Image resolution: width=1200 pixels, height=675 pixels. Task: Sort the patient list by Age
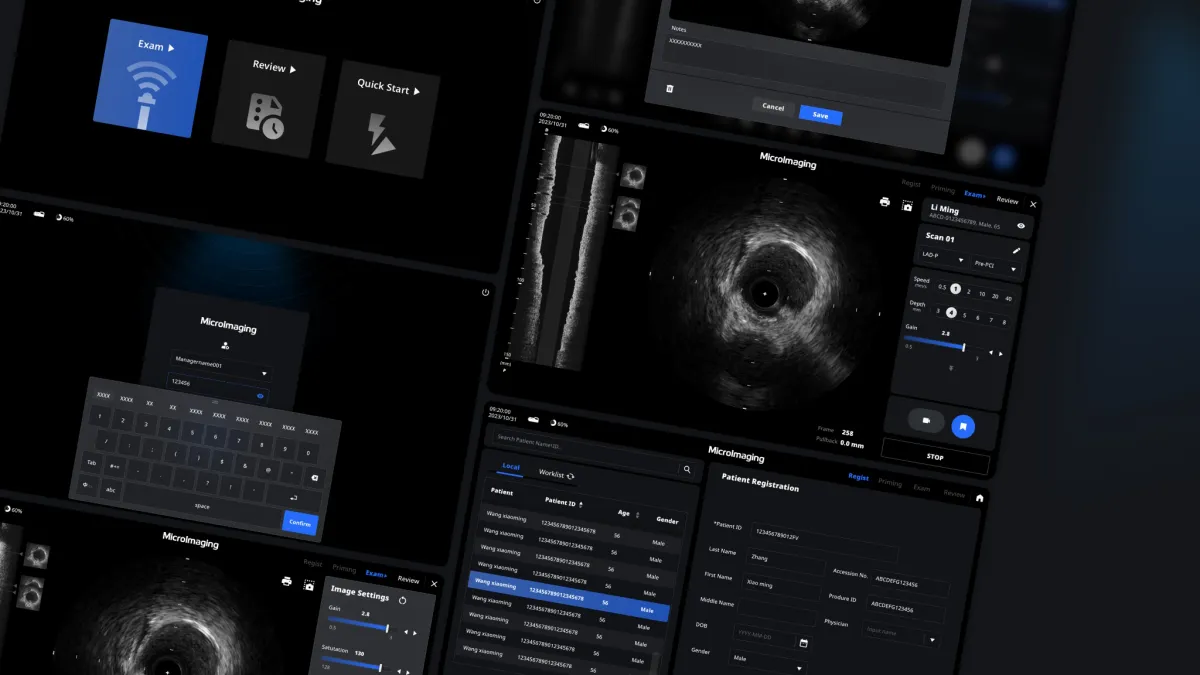(638, 514)
